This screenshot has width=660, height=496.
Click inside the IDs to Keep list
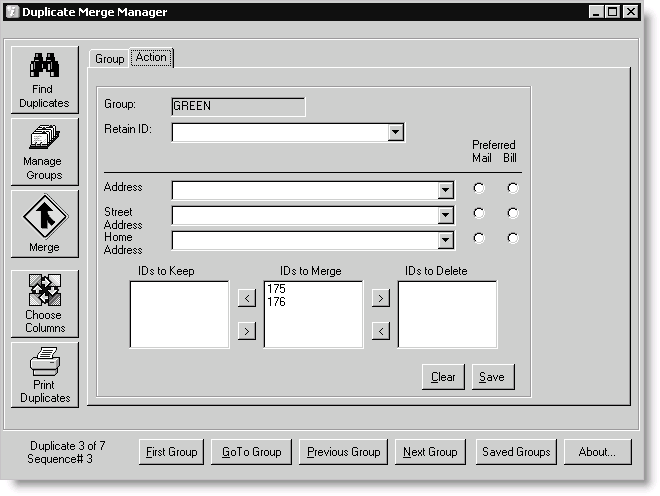[x=179, y=315]
